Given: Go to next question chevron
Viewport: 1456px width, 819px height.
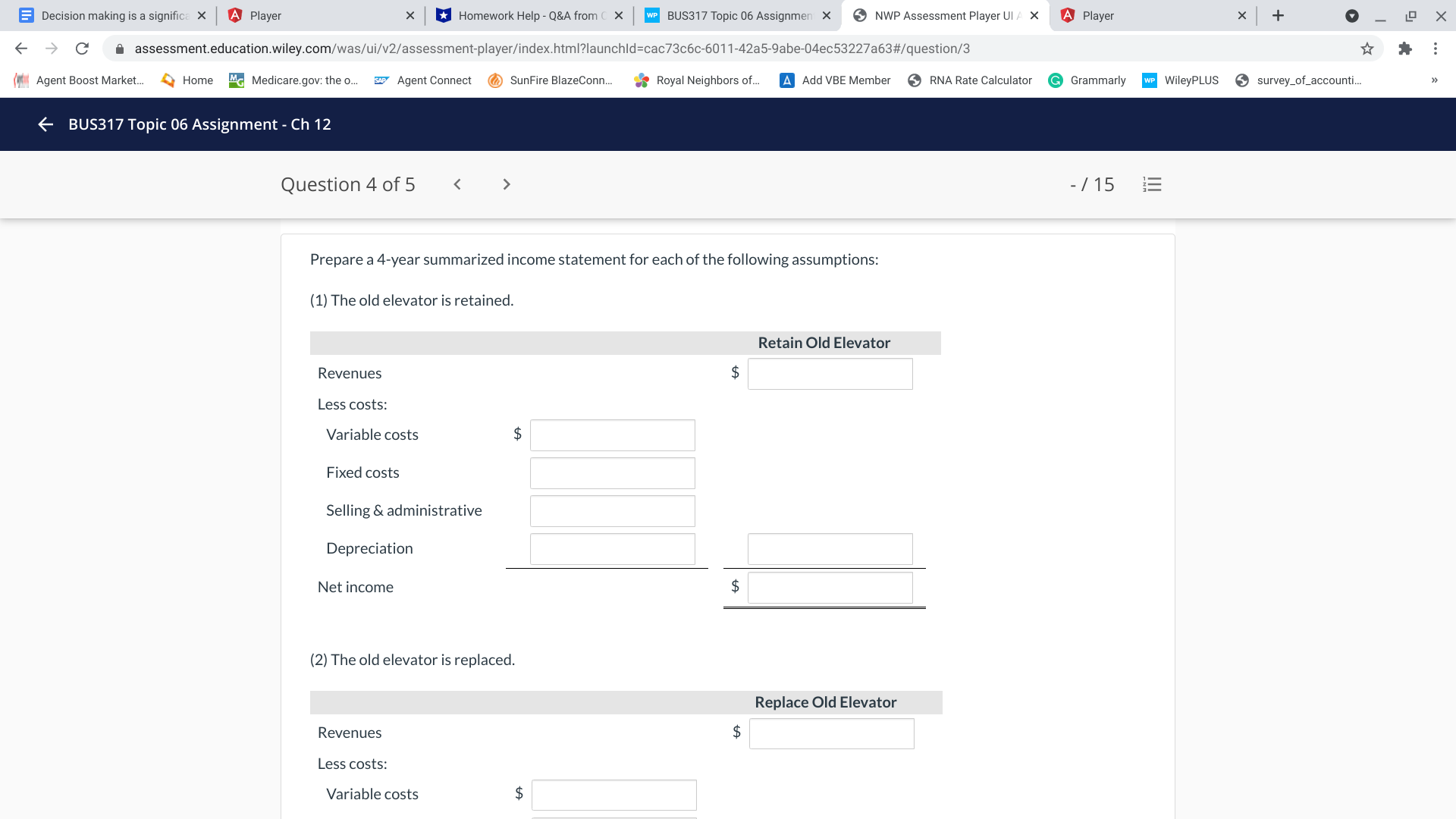Looking at the screenshot, I should pos(507,184).
